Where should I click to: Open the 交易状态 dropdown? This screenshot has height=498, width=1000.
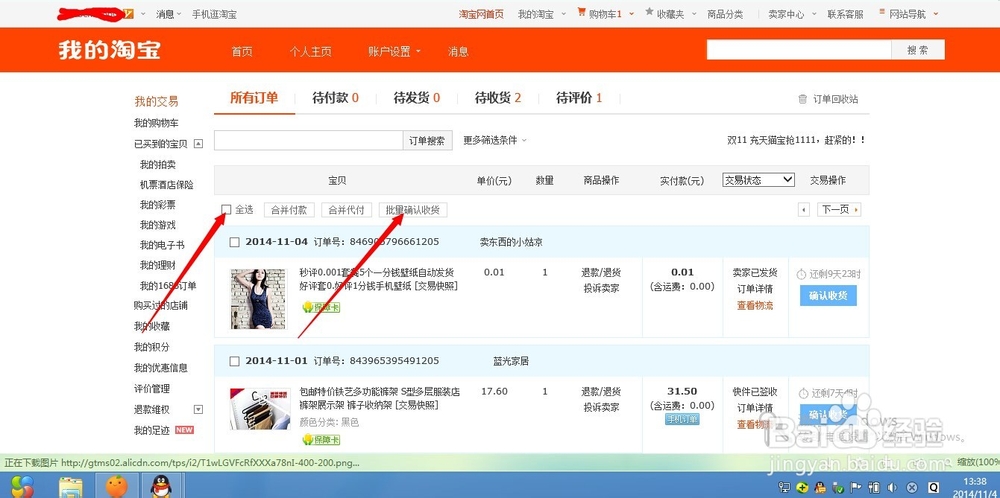(x=758, y=180)
